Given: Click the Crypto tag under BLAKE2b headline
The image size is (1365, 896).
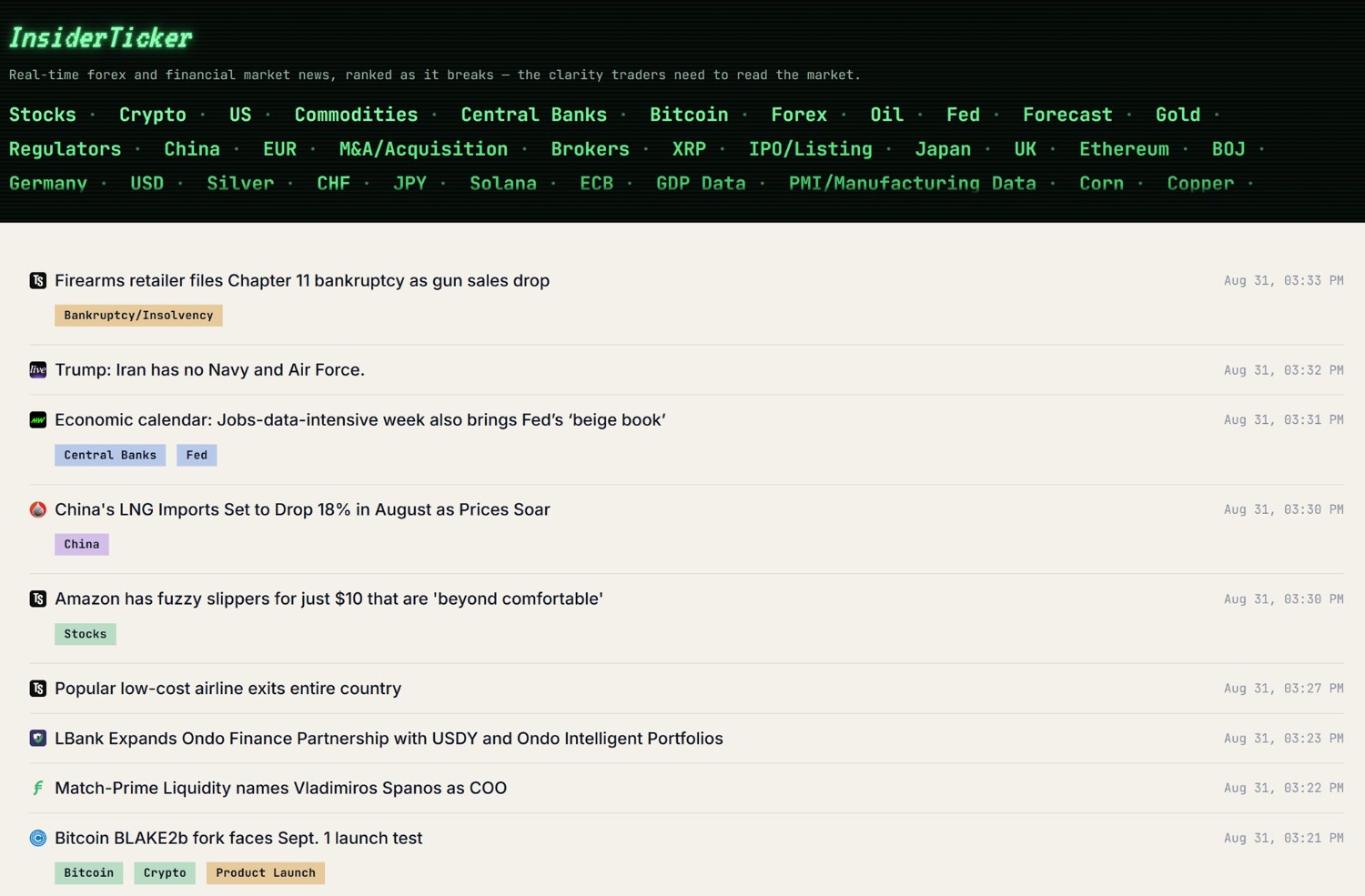Looking at the screenshot, I should (165, 873).
